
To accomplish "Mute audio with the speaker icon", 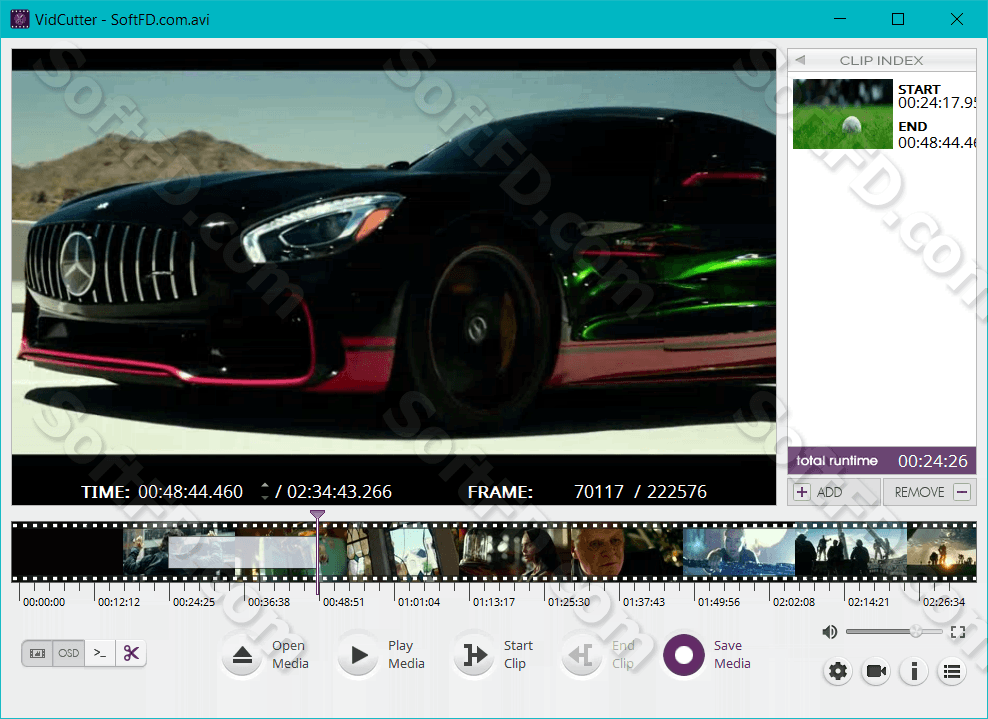I will pyautogui.click(x=829, y=631).
